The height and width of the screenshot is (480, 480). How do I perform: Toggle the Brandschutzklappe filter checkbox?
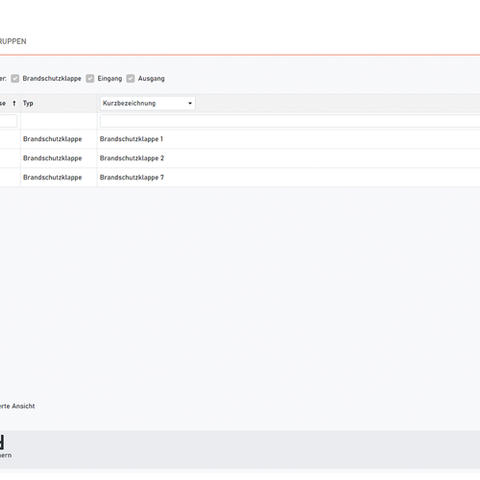pos(15,79)
